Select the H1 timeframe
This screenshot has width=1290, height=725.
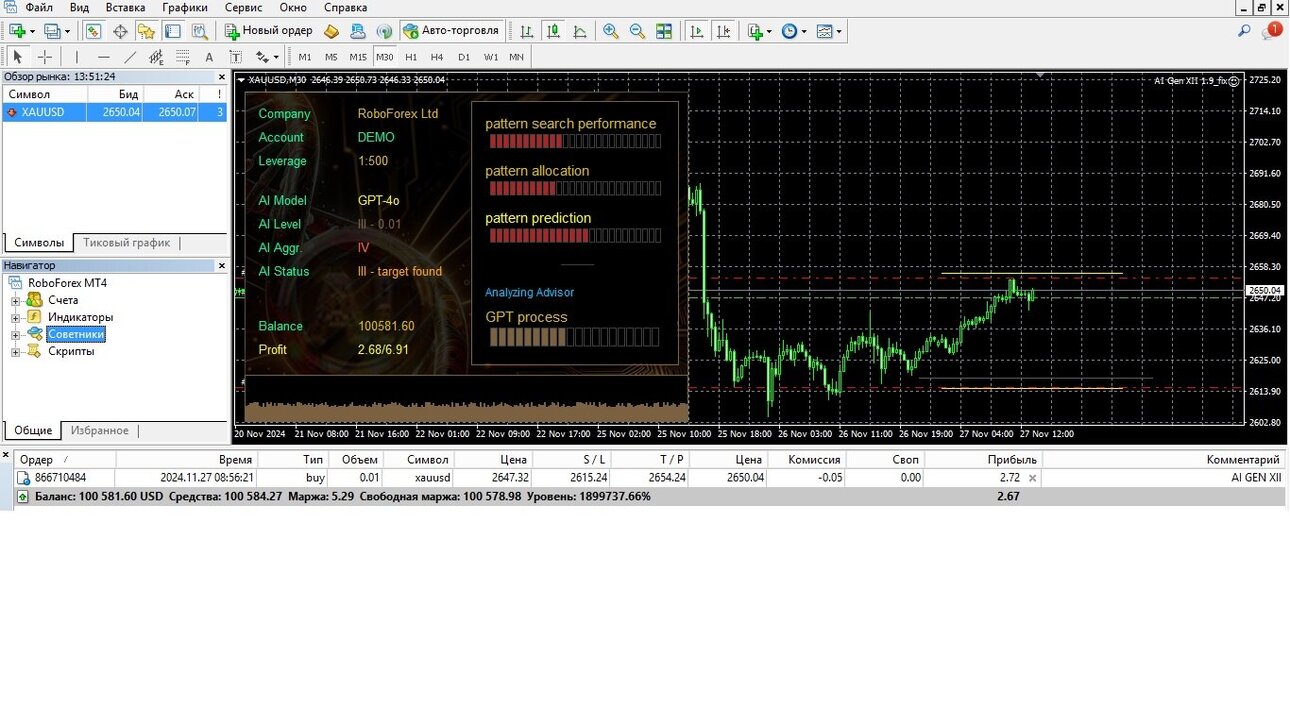pyautogui.click(x=411, y=57)
